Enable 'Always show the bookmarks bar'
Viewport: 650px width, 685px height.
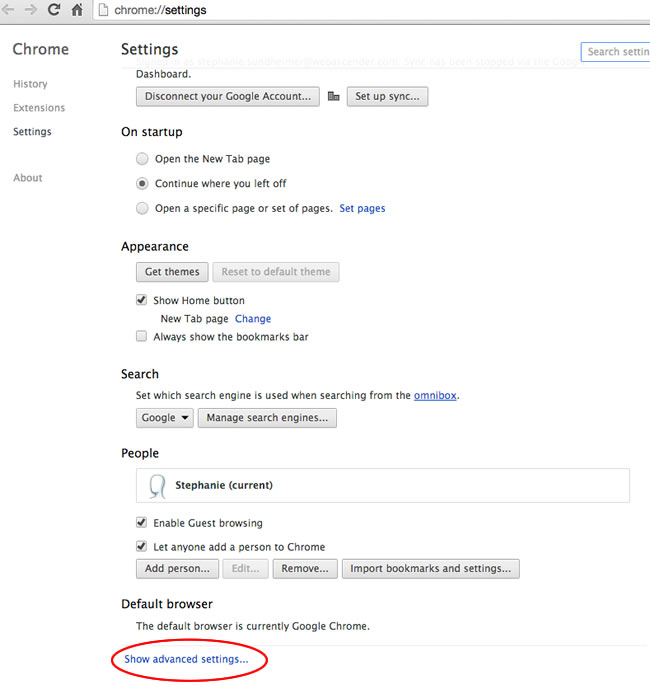[142, 337]
